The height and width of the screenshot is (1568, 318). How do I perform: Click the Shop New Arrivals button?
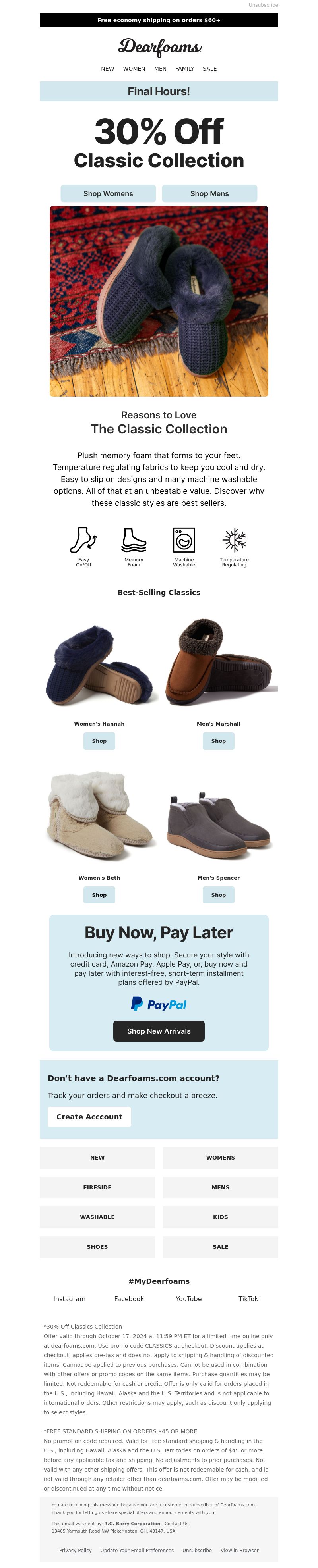159,1031
